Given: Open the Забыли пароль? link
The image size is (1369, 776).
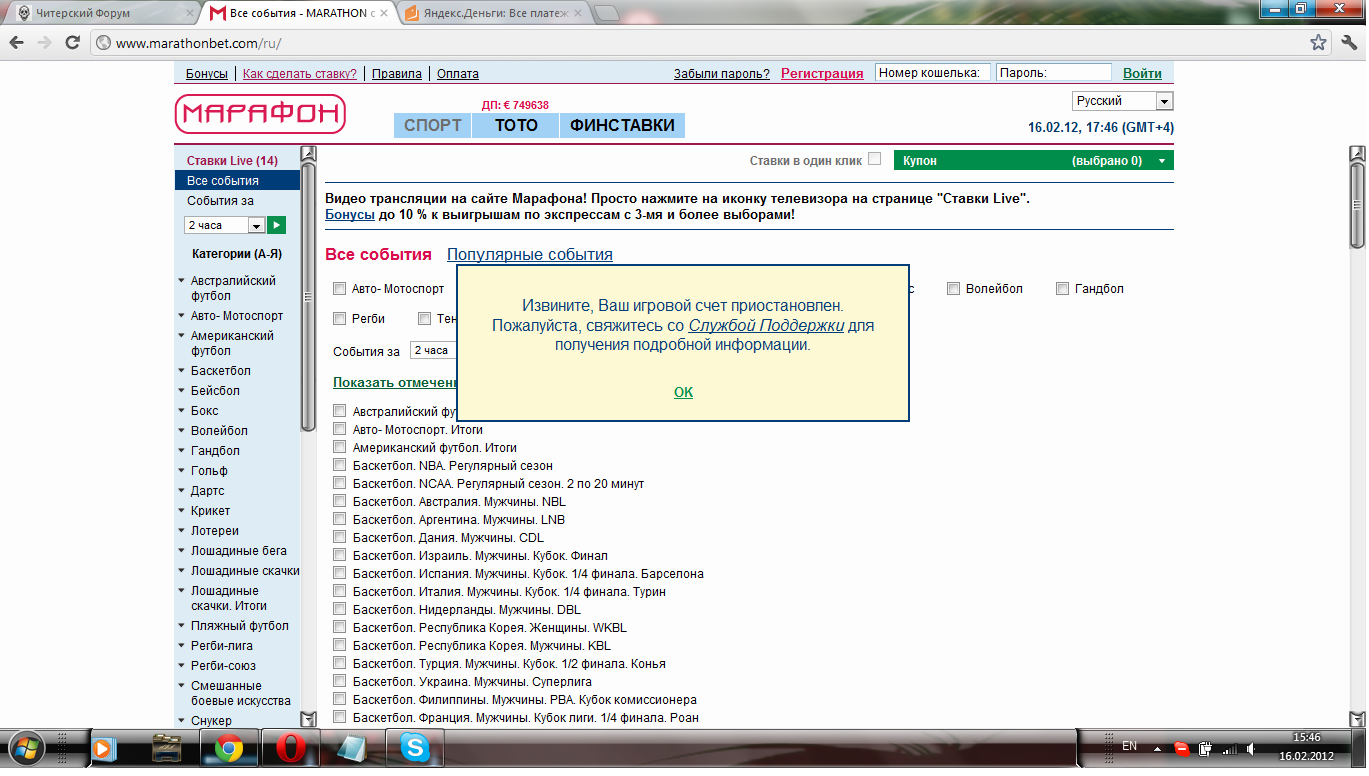Looking at the screenshot, I should point(722,73).
